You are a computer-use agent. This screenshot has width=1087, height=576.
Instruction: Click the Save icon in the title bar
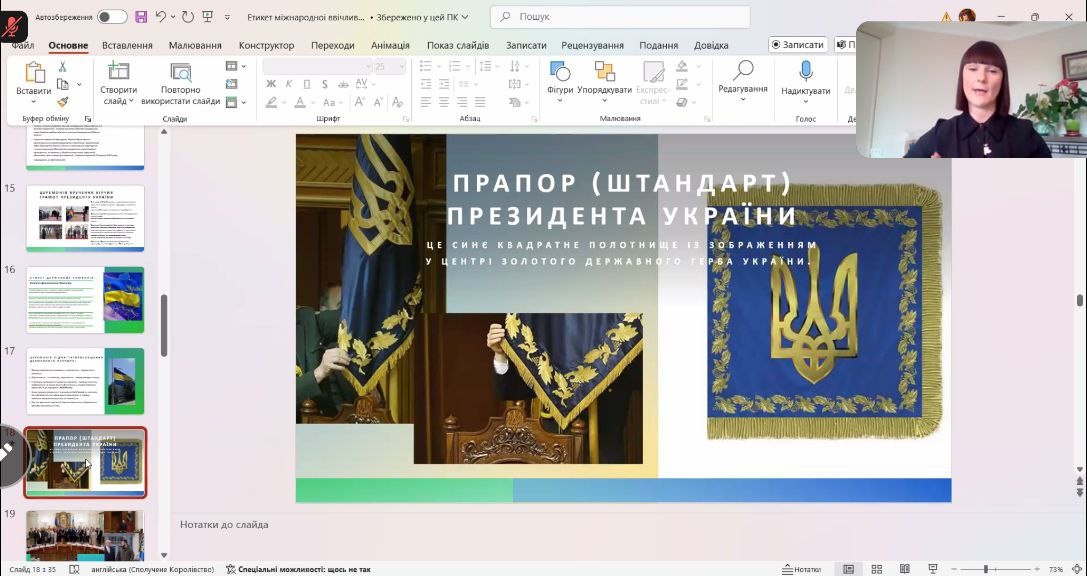coord(141,17)
